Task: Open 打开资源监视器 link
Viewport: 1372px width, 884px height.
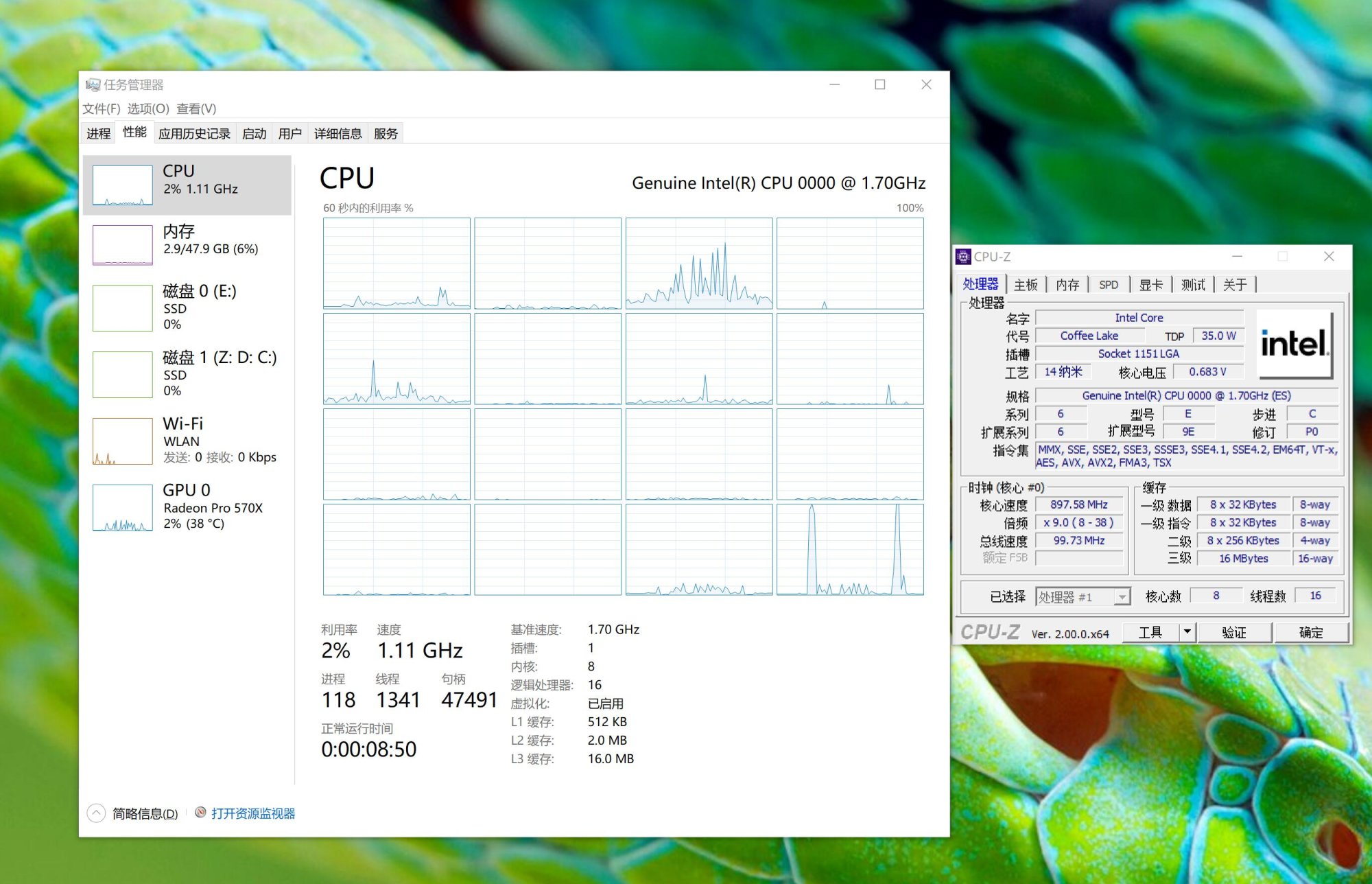Action: pyautogui.click(x=253, y=813)
